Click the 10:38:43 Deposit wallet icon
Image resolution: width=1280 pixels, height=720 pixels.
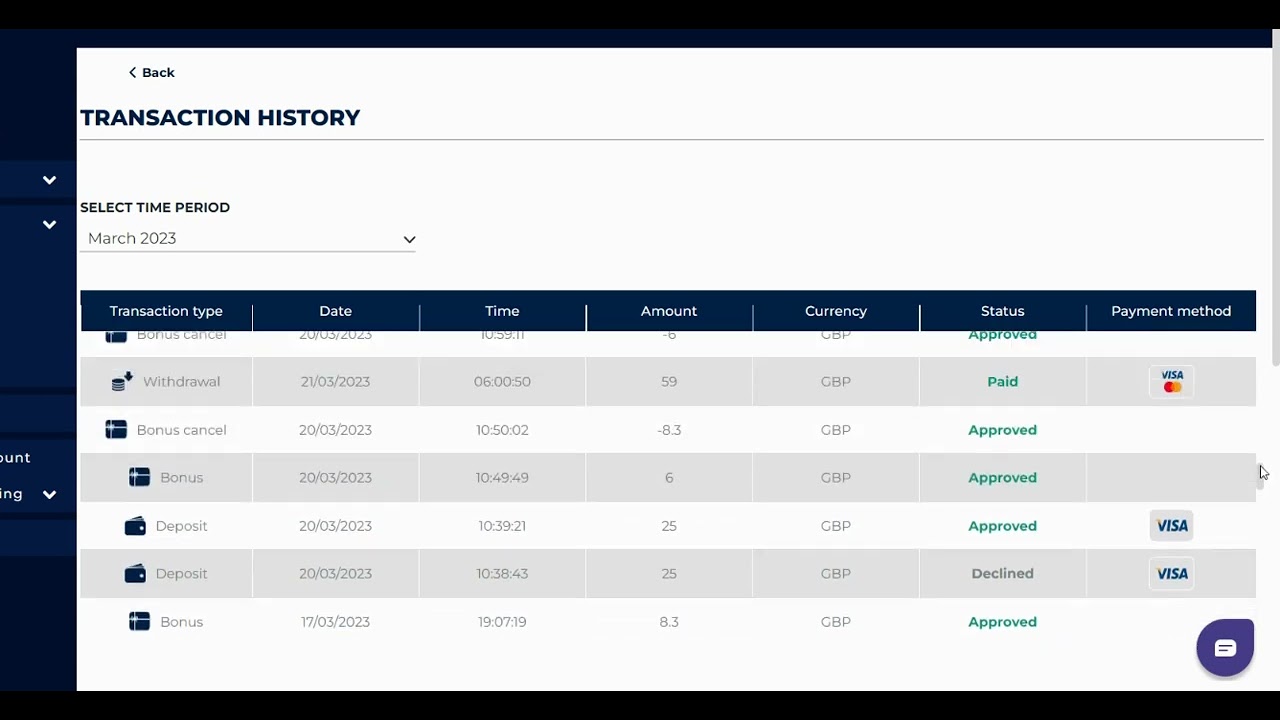pos(135,574)
